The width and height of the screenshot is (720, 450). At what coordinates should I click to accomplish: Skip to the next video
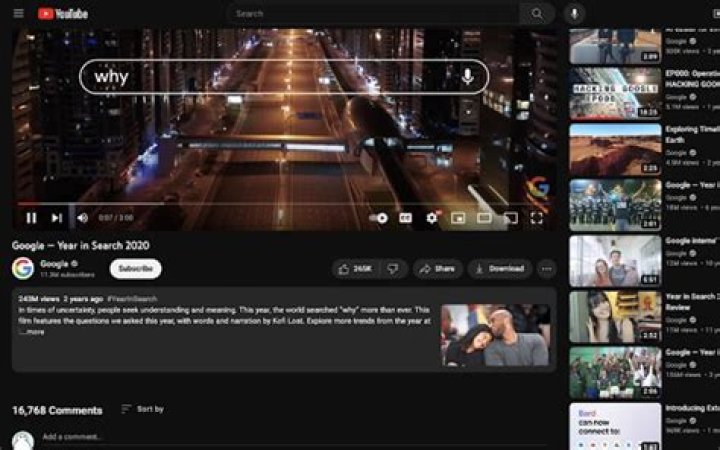pos(56,218)
